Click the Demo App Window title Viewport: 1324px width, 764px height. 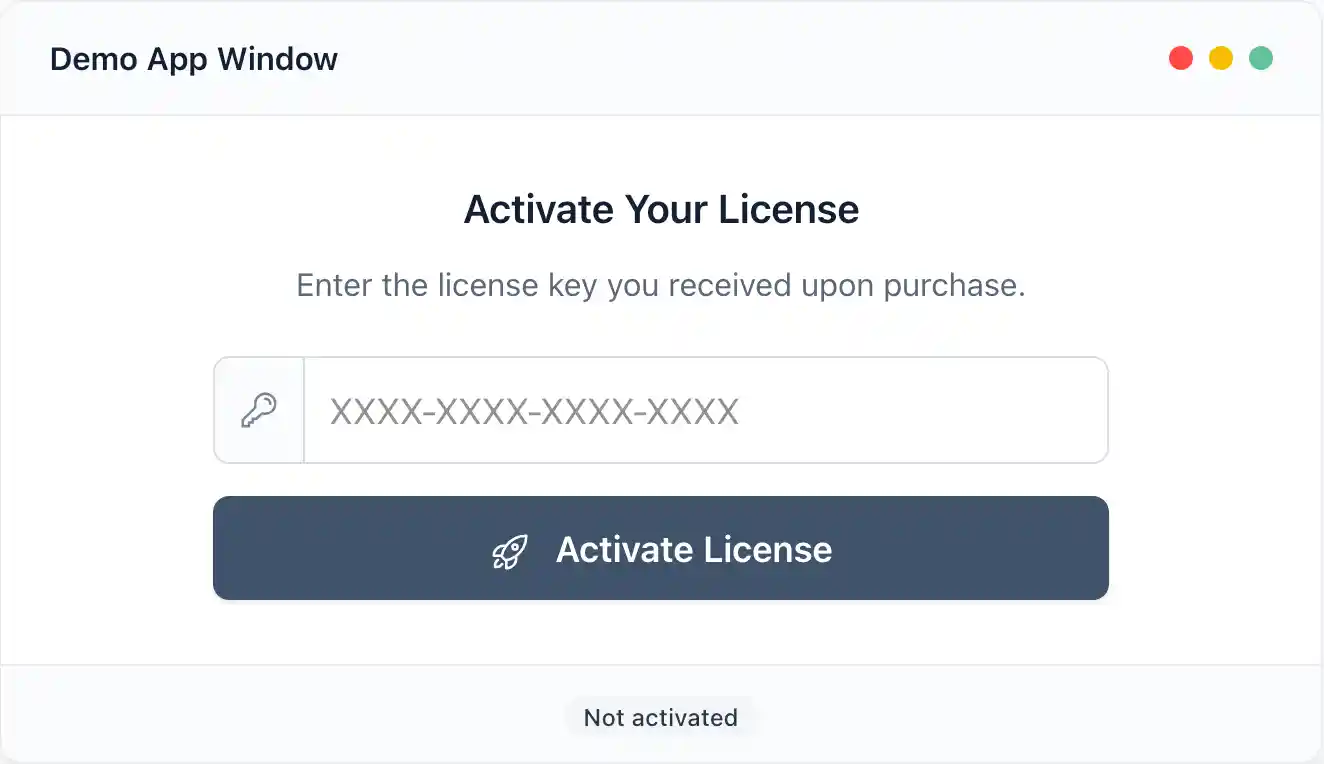coord(194,58)
